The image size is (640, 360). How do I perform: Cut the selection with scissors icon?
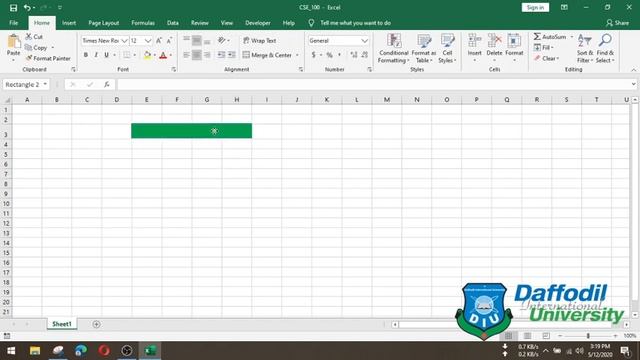tap(34, 37)
